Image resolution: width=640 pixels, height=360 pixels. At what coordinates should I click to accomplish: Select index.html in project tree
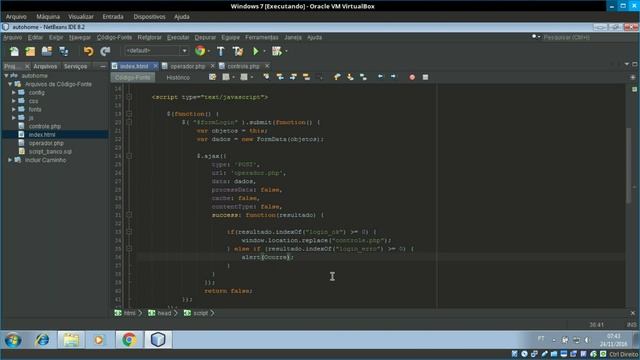coord(42,135)
